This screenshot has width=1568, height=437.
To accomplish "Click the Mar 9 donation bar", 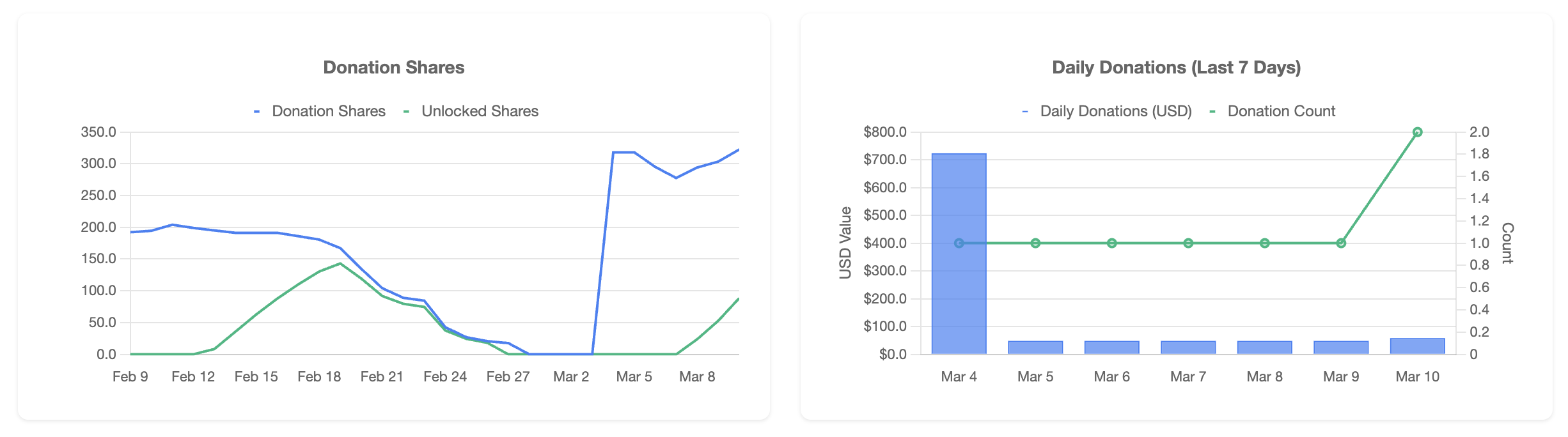I will pyautogui.click(x=1341, y=348).
